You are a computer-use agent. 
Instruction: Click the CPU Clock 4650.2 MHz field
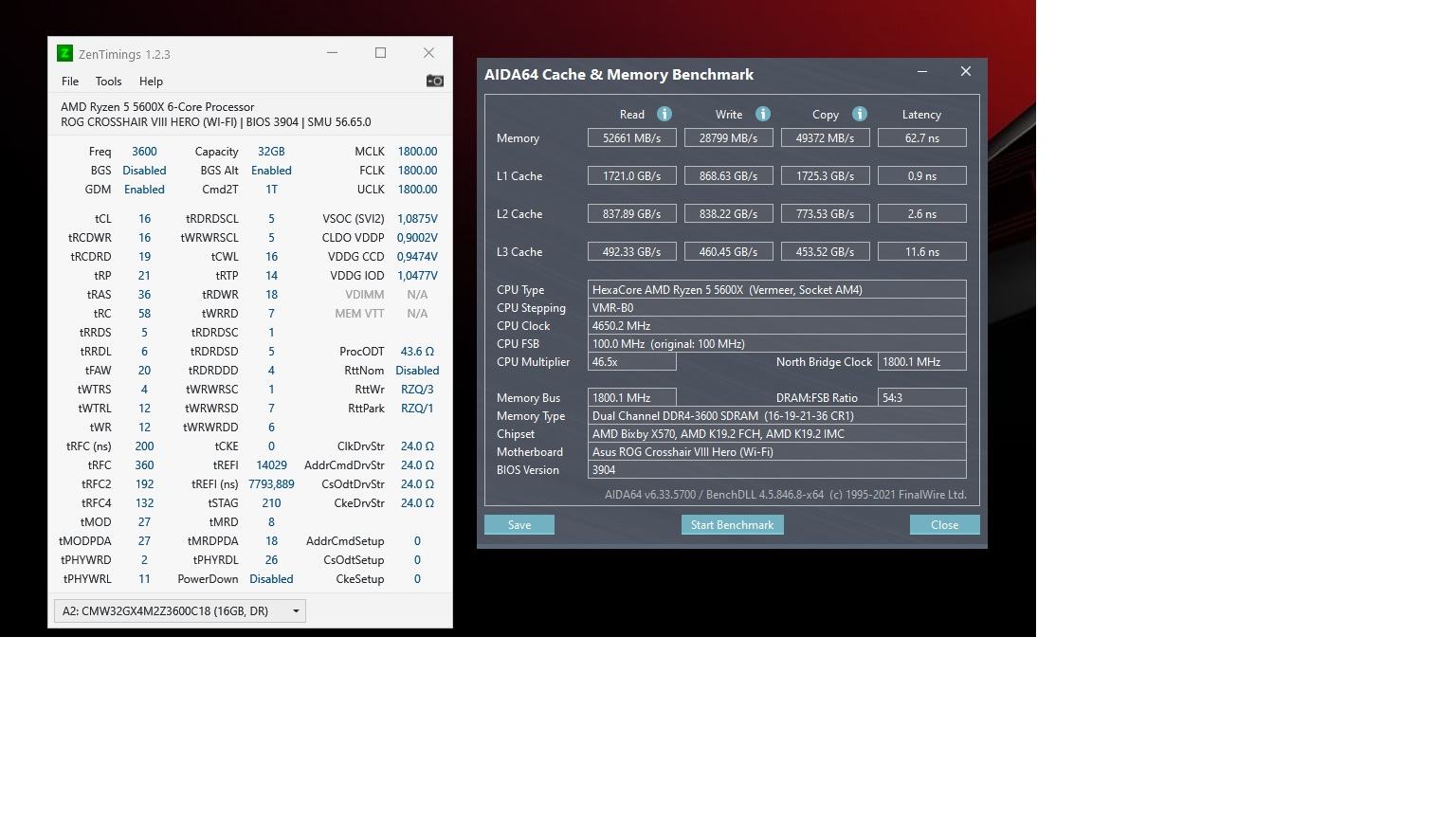tap(776, 326)
